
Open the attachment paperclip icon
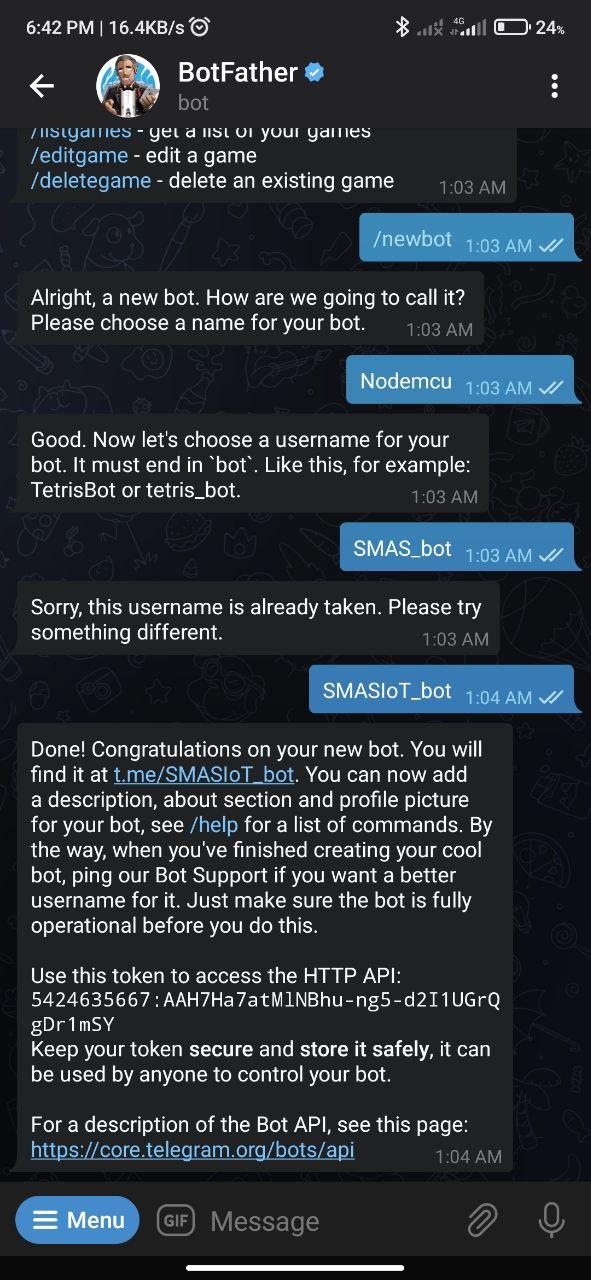pos(484,1220)
